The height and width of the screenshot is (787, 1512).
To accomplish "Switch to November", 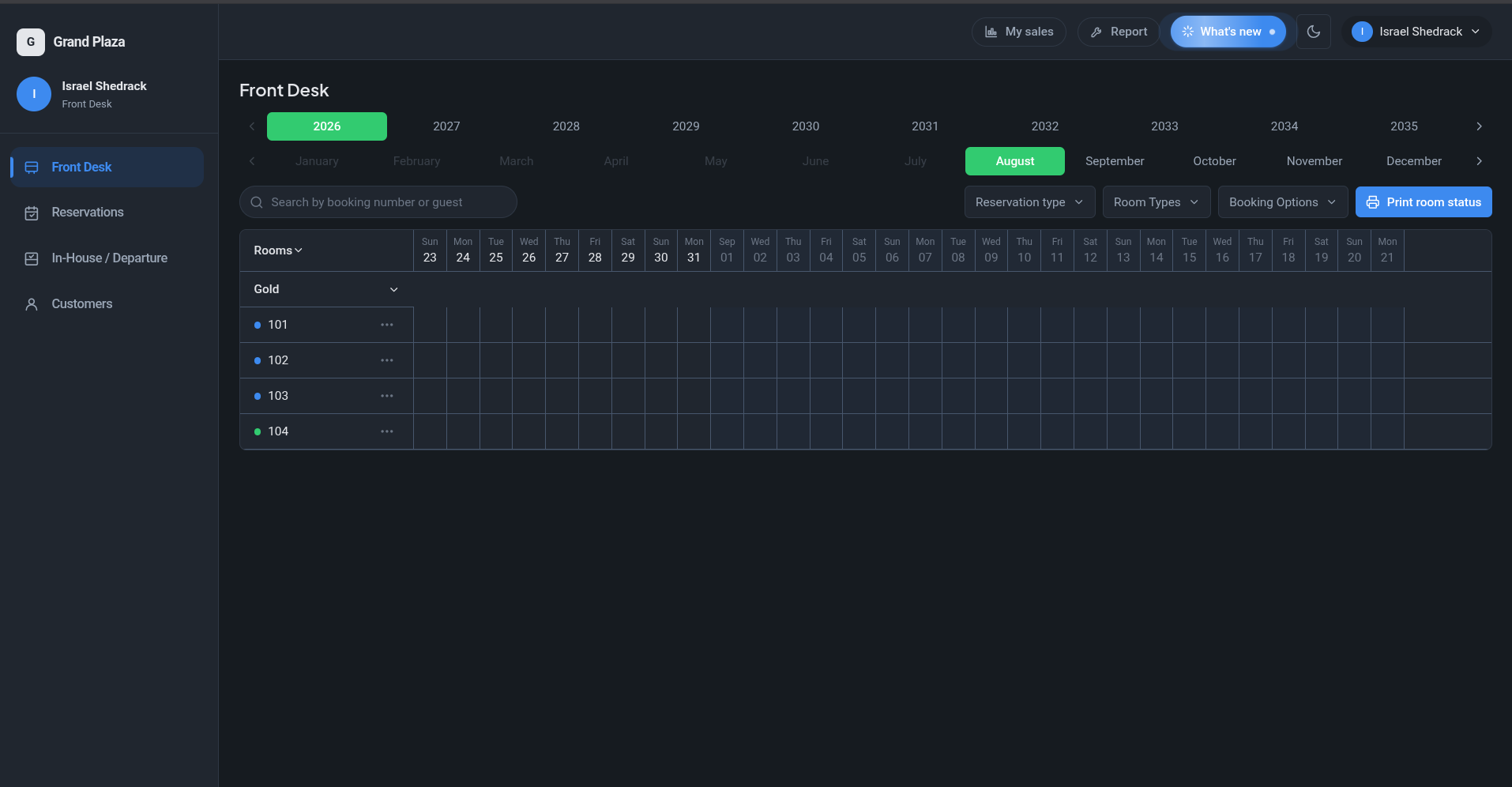I will click(x=1315, y=161).
